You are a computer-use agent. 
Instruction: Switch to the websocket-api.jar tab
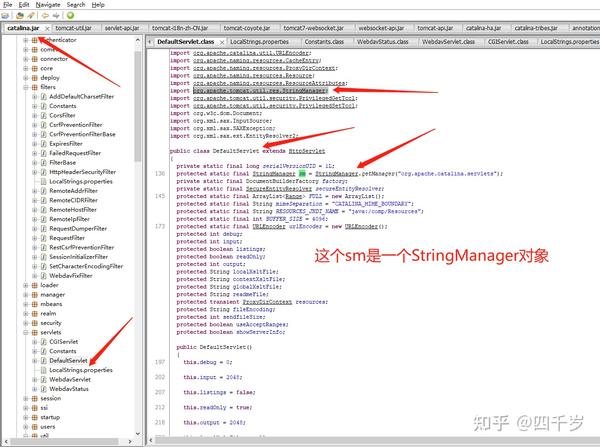381,28
